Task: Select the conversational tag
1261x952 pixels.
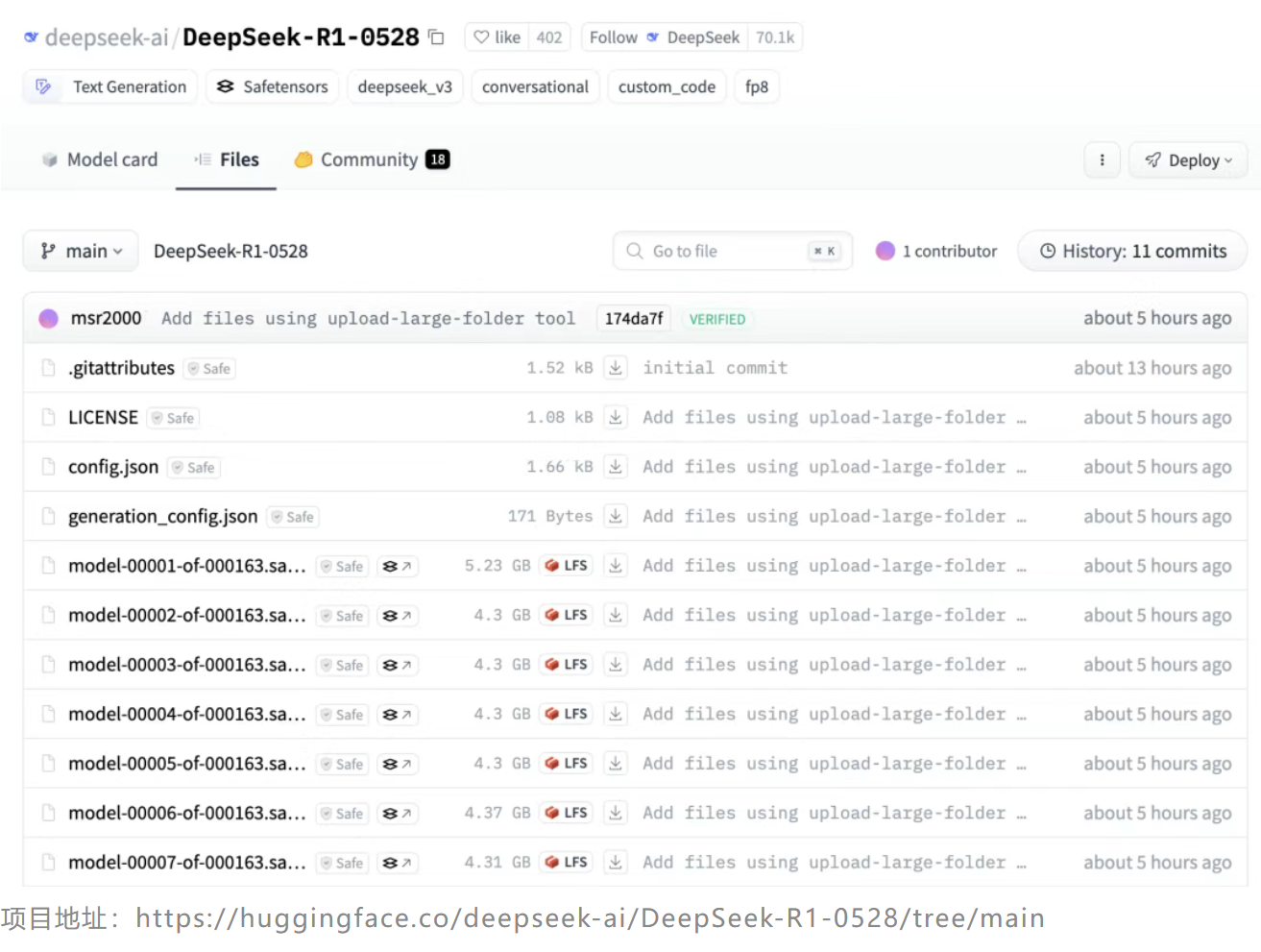Action: click(x=535, y=86)
